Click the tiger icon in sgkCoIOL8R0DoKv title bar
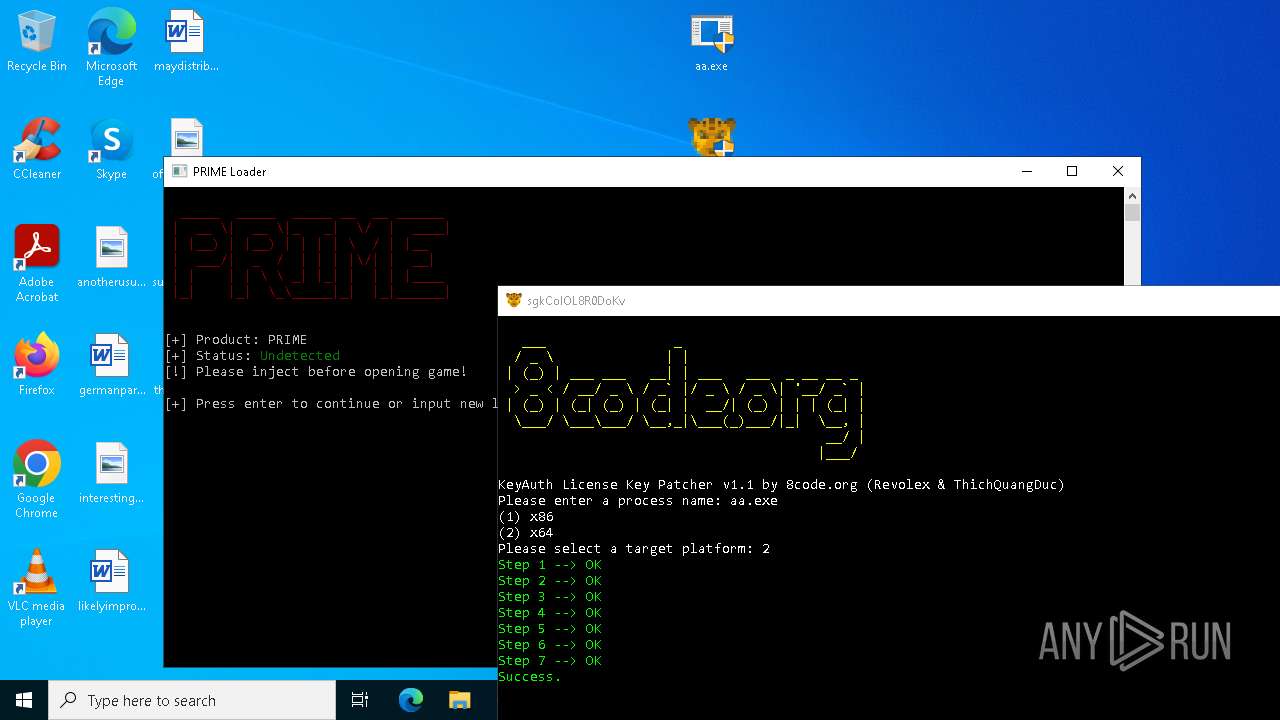1280x720 pixels. (x=513, y=300)
